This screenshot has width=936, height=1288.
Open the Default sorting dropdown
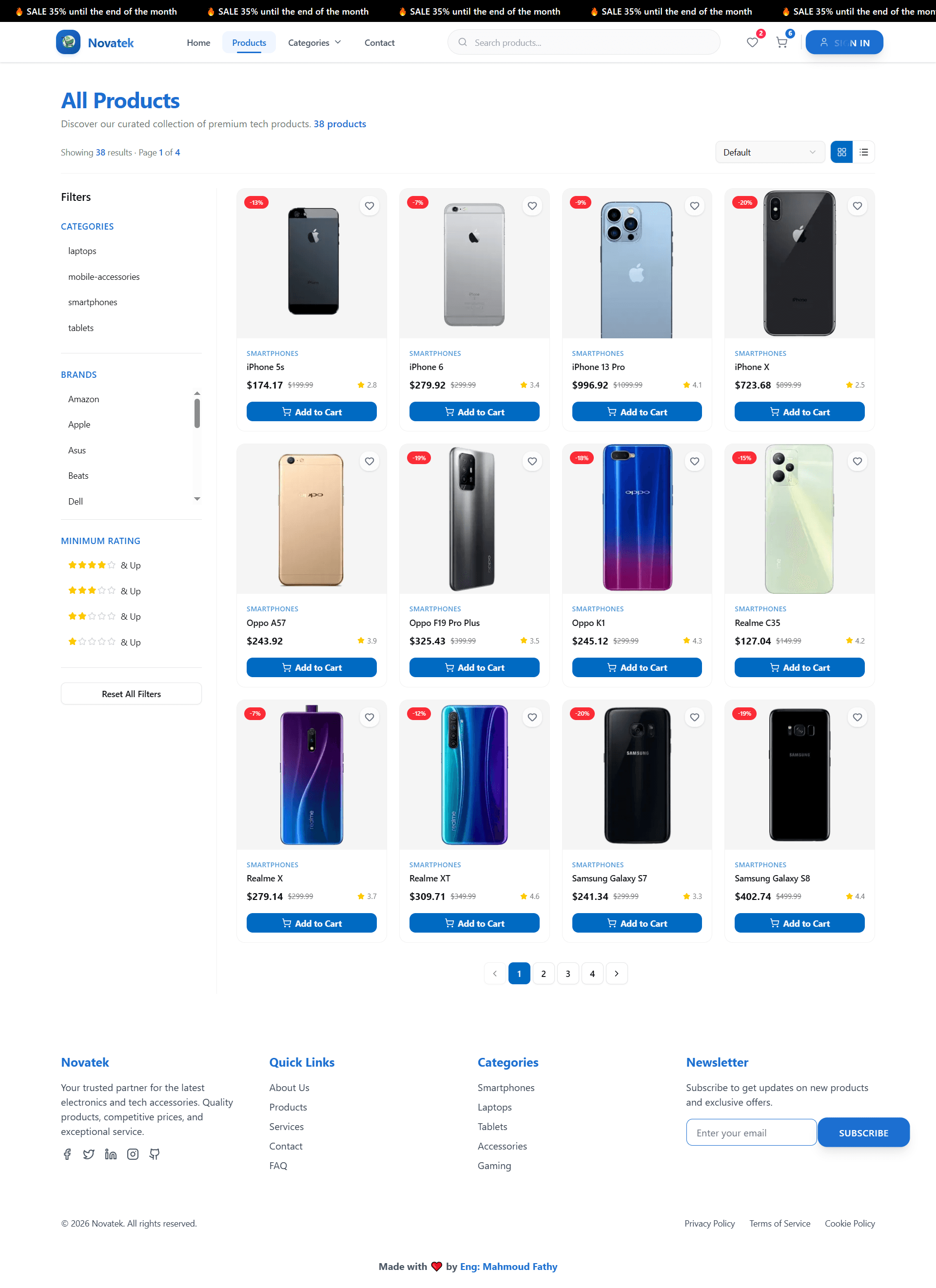pos(770,152)
